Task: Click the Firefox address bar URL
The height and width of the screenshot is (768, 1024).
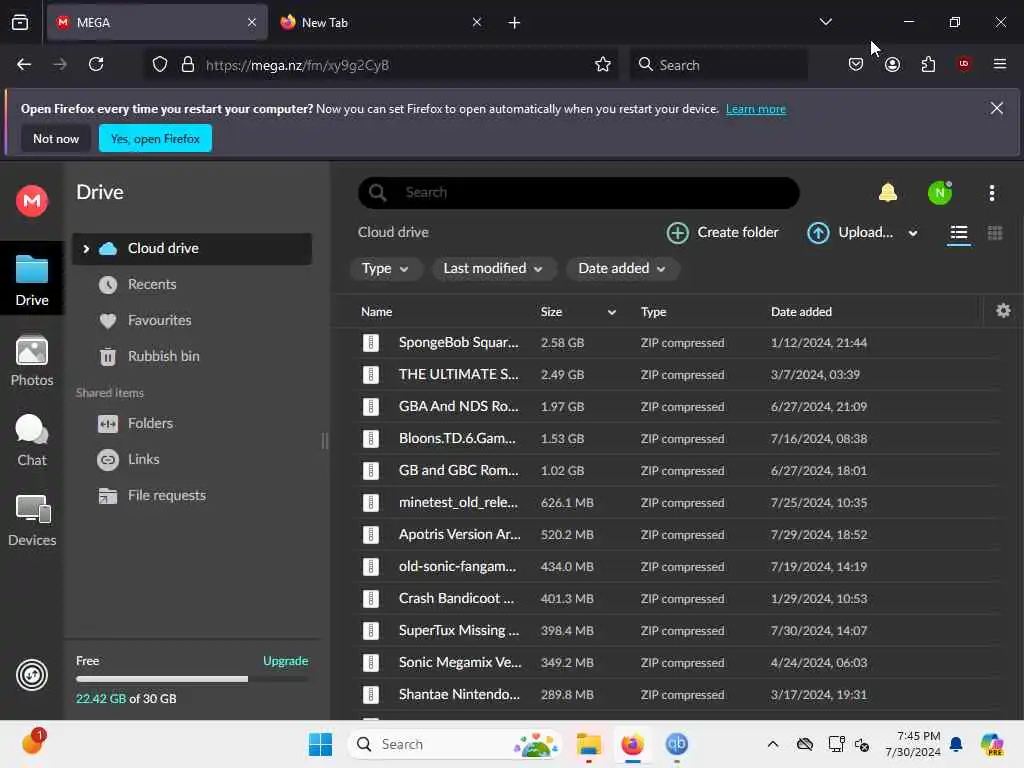Action: tap(297, 65)
